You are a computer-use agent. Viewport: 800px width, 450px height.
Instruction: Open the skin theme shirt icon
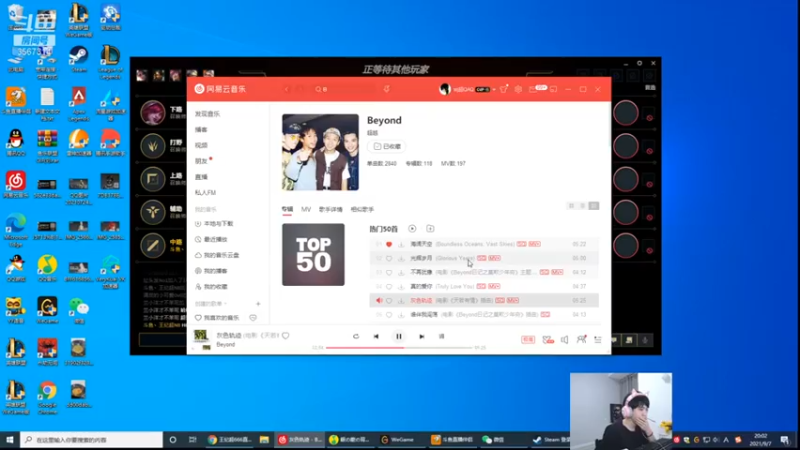pyautogui.click(x=504, y=89)
